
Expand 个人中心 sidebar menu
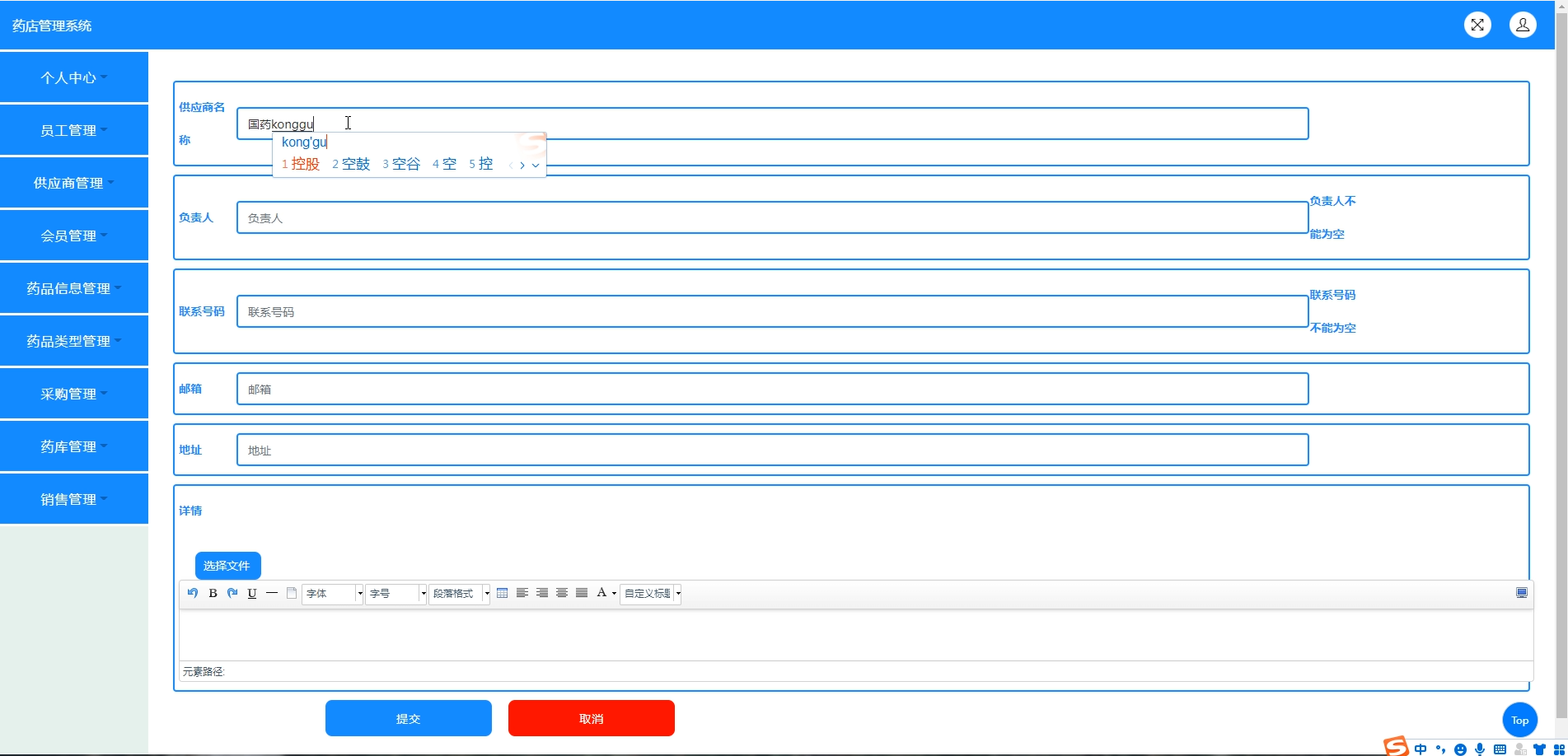[x=74, y=77]
